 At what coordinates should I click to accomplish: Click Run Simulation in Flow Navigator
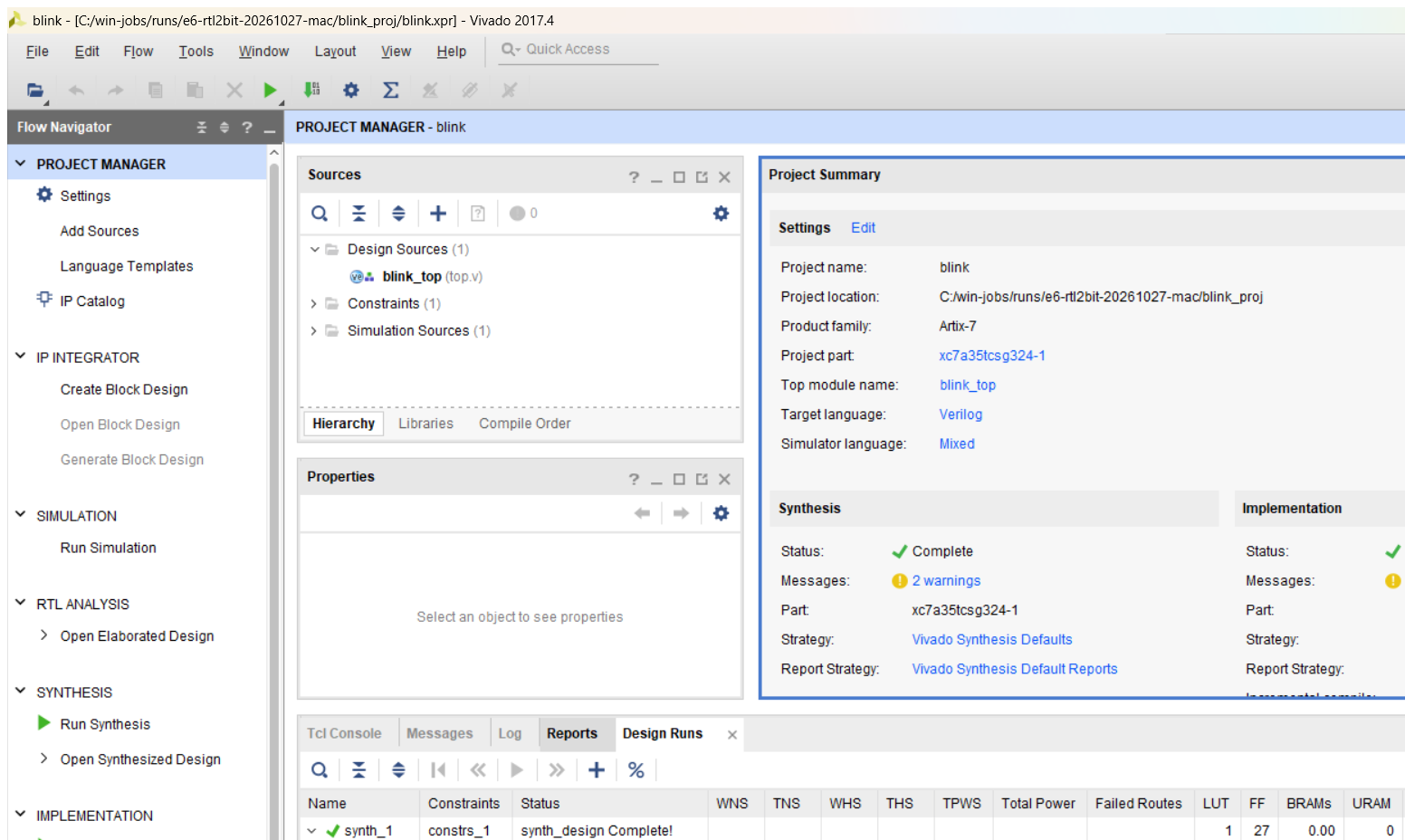click(109, 549)
